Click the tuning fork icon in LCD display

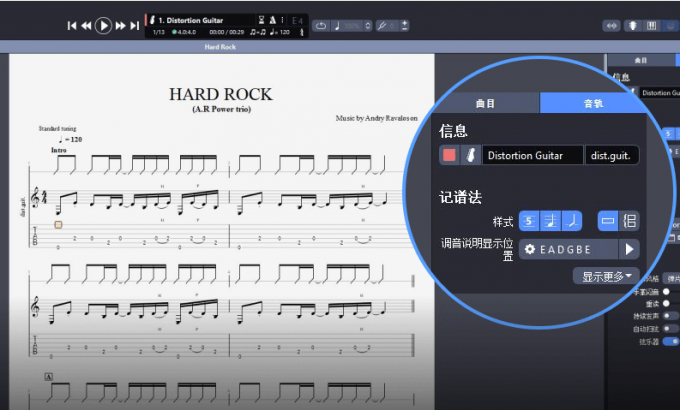302,32
